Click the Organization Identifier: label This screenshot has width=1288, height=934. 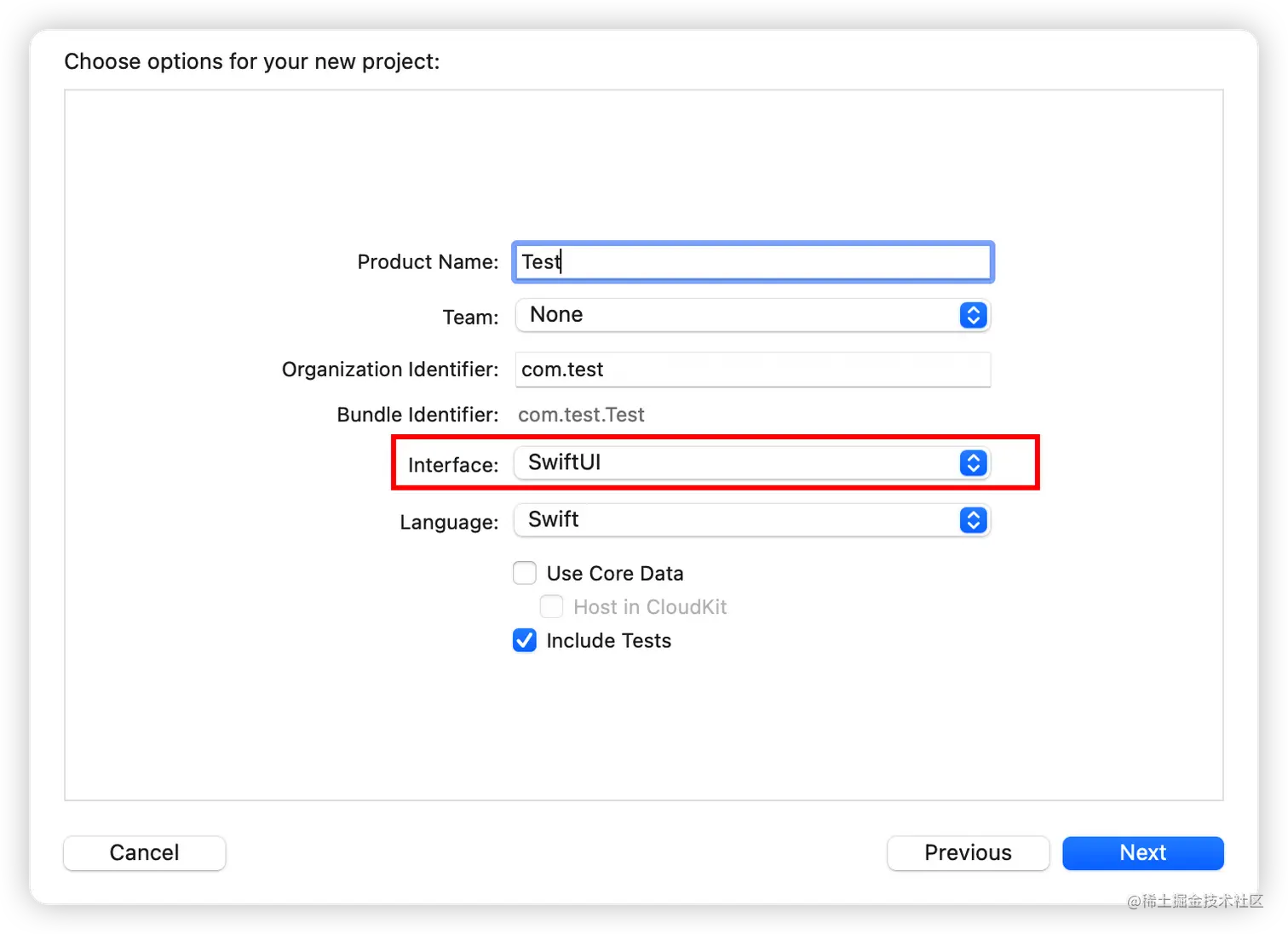pos(390,370)
